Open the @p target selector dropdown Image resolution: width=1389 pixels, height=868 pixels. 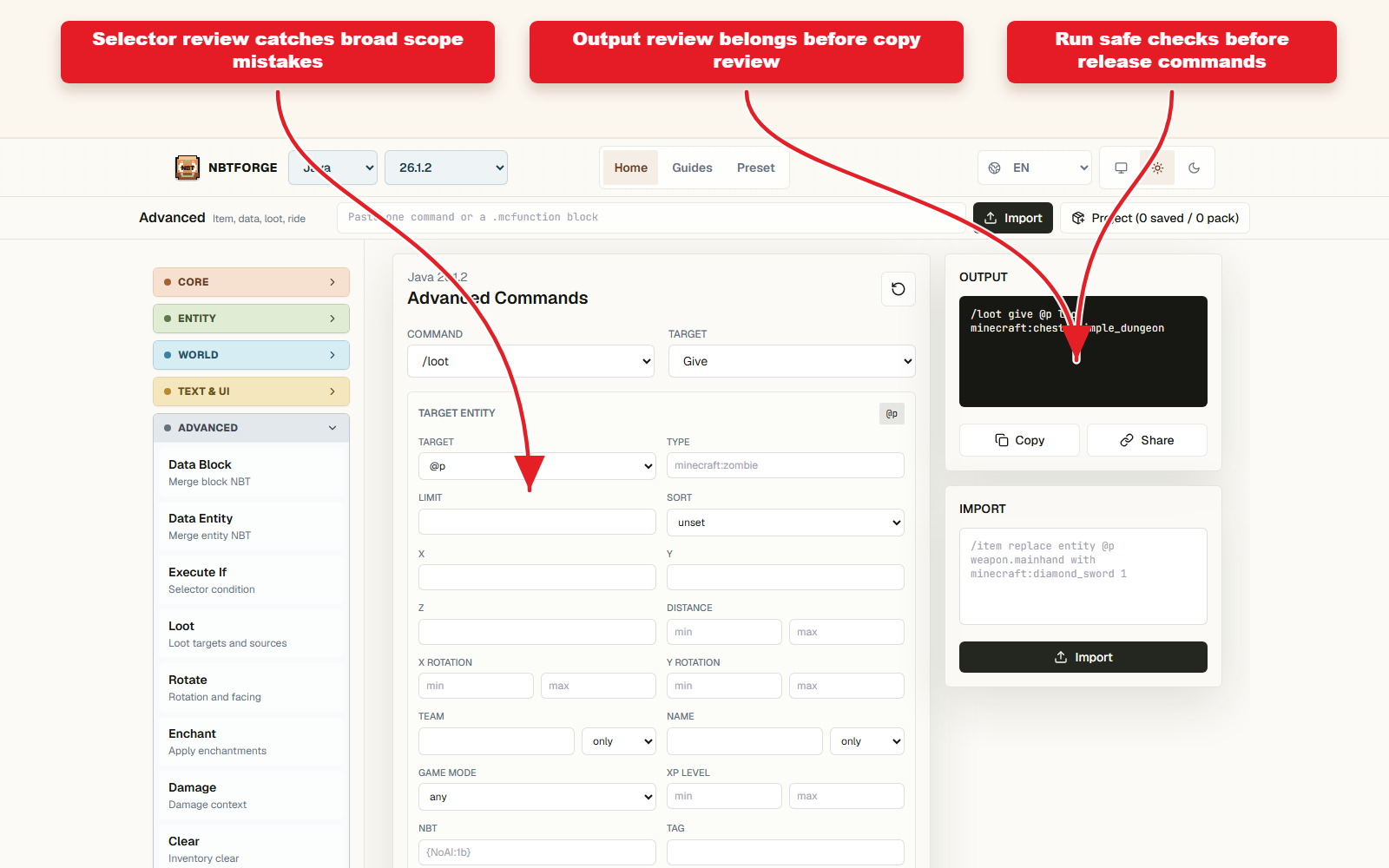point(537,466)
